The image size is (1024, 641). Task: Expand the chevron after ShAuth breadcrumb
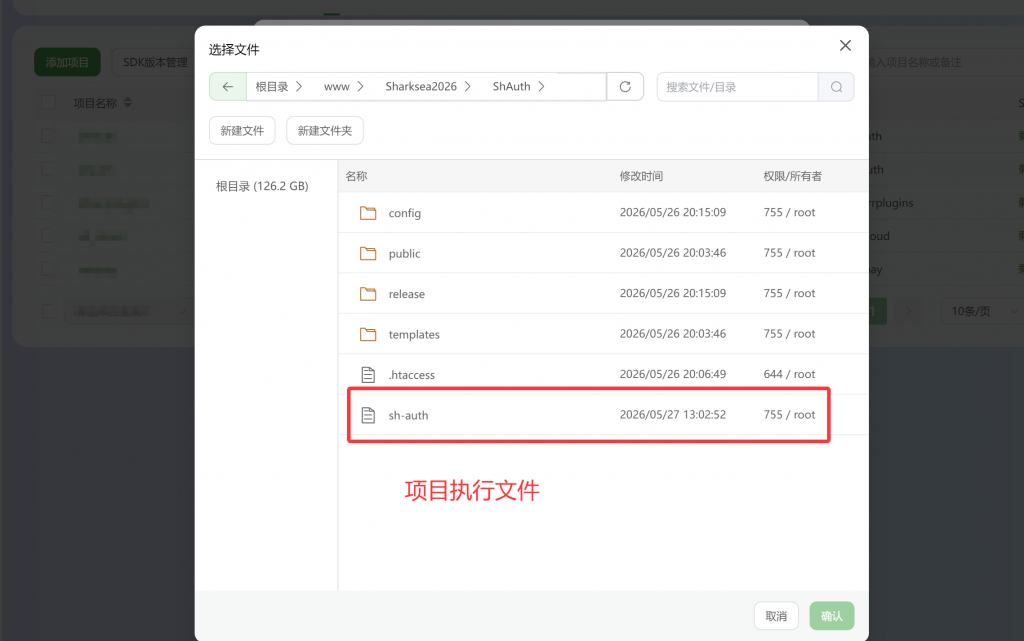pos(541,87)
